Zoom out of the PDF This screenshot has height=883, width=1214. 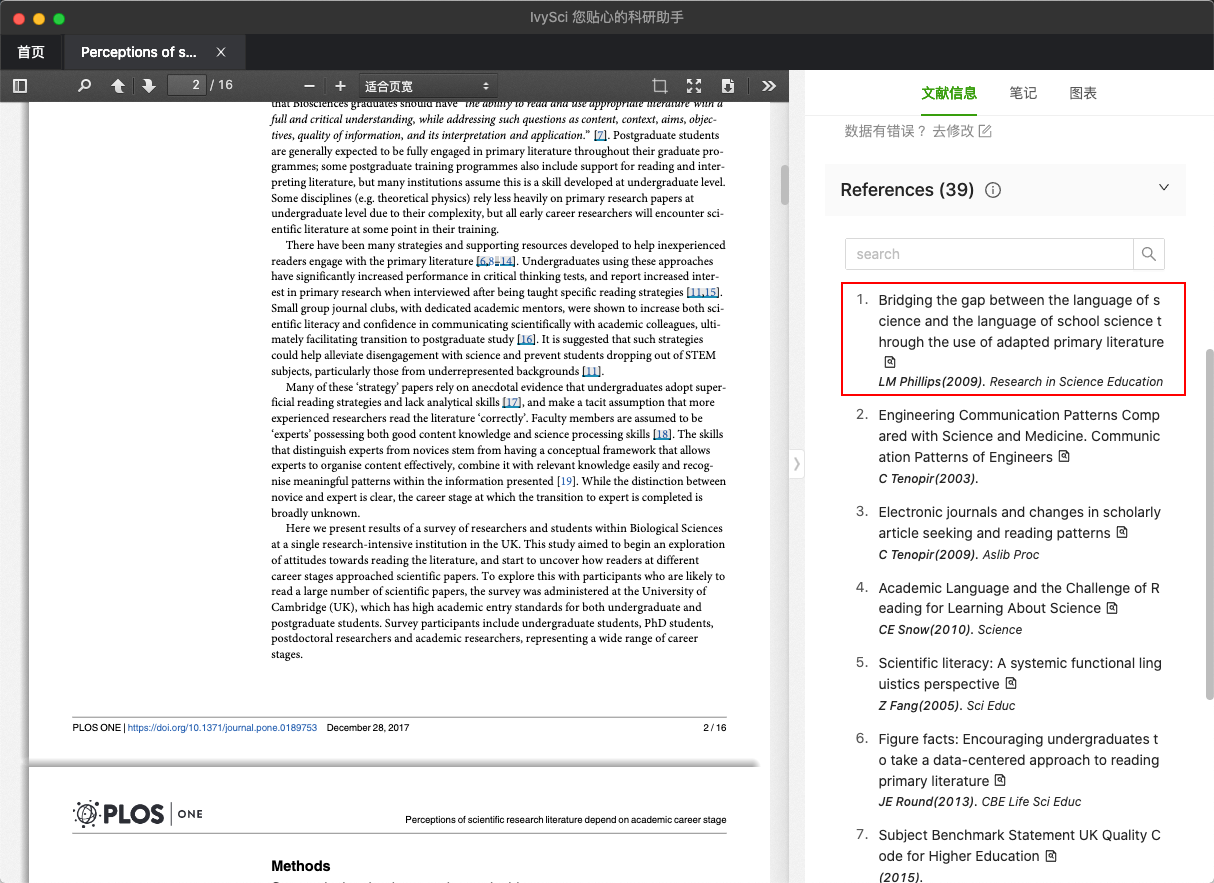point(310,86)
